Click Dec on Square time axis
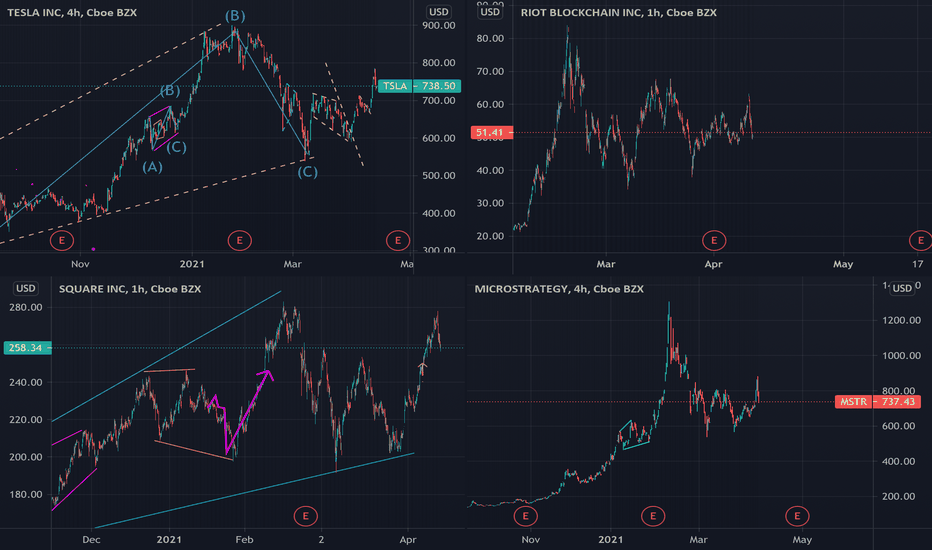The image size is (932, 550). click(91, 540)
